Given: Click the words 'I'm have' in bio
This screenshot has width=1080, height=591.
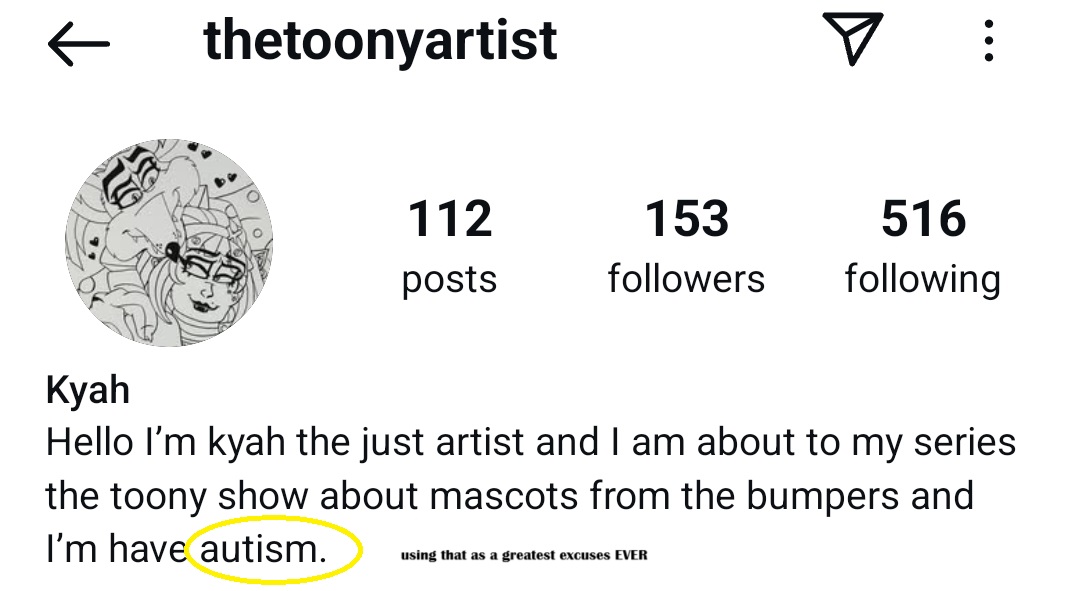Looking at the screenshot, I should (116, 549).
